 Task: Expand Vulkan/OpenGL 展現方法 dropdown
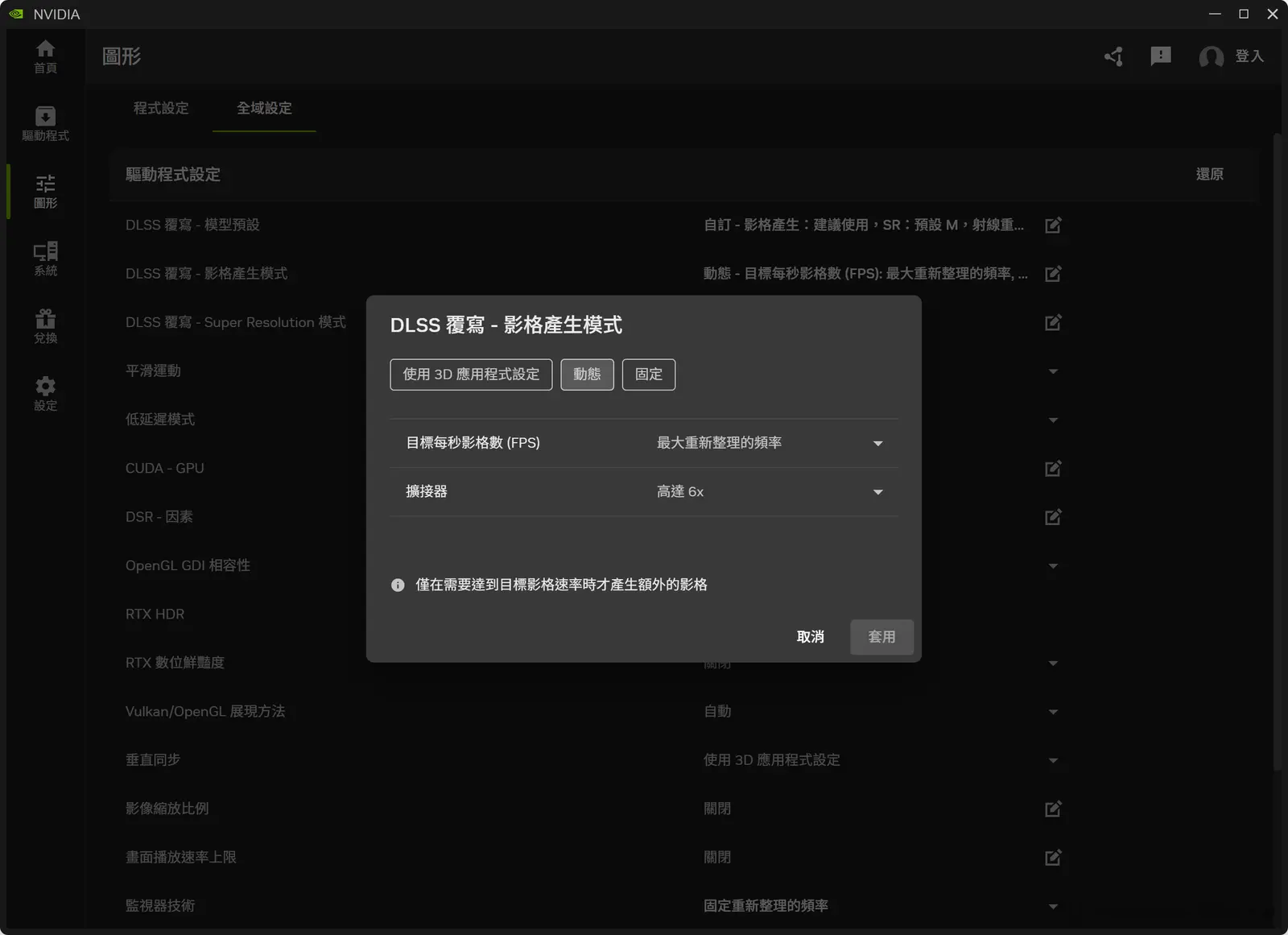click(1053, 712)
